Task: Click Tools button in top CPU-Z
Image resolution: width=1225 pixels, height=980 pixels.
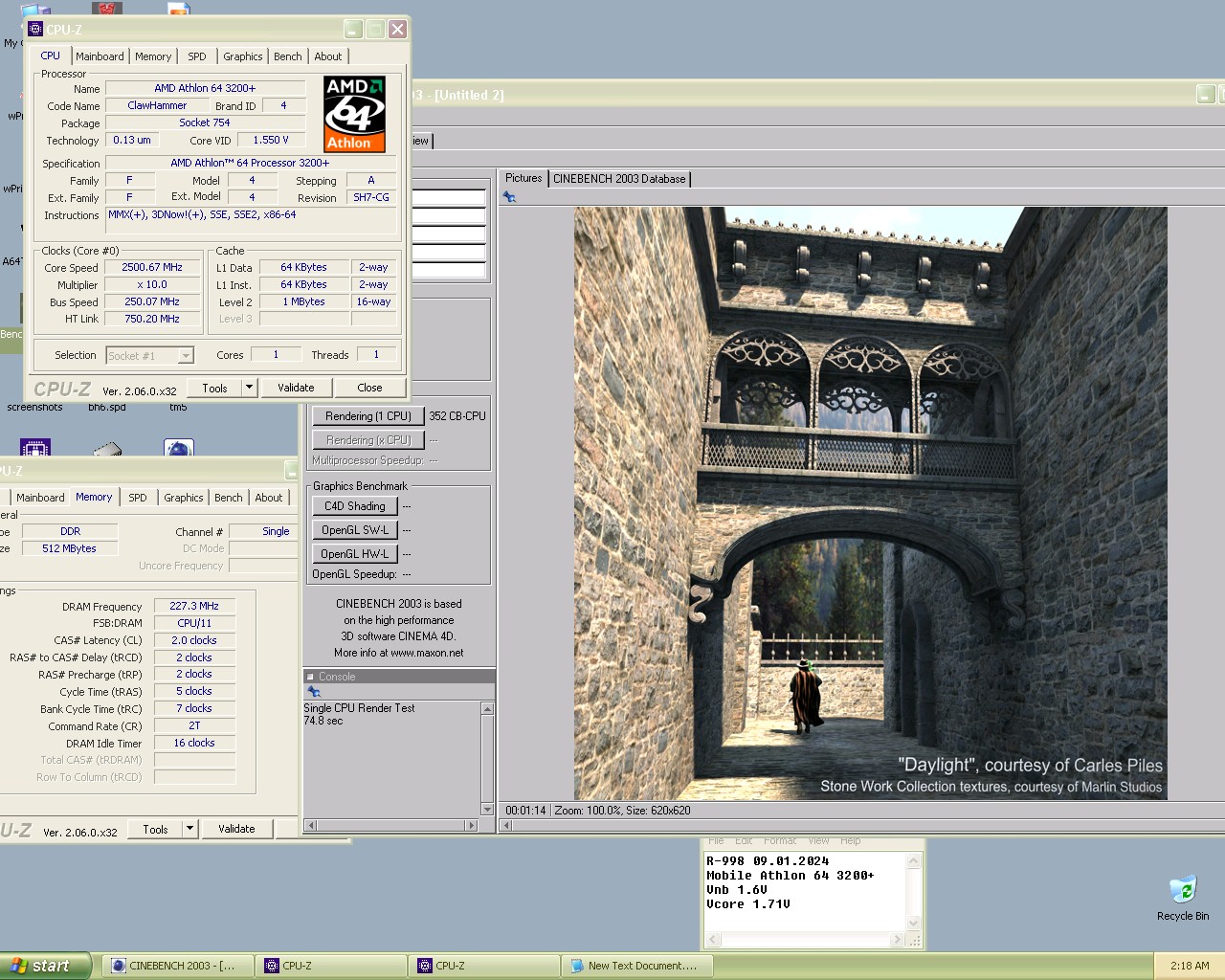Action: click(214, 388)
